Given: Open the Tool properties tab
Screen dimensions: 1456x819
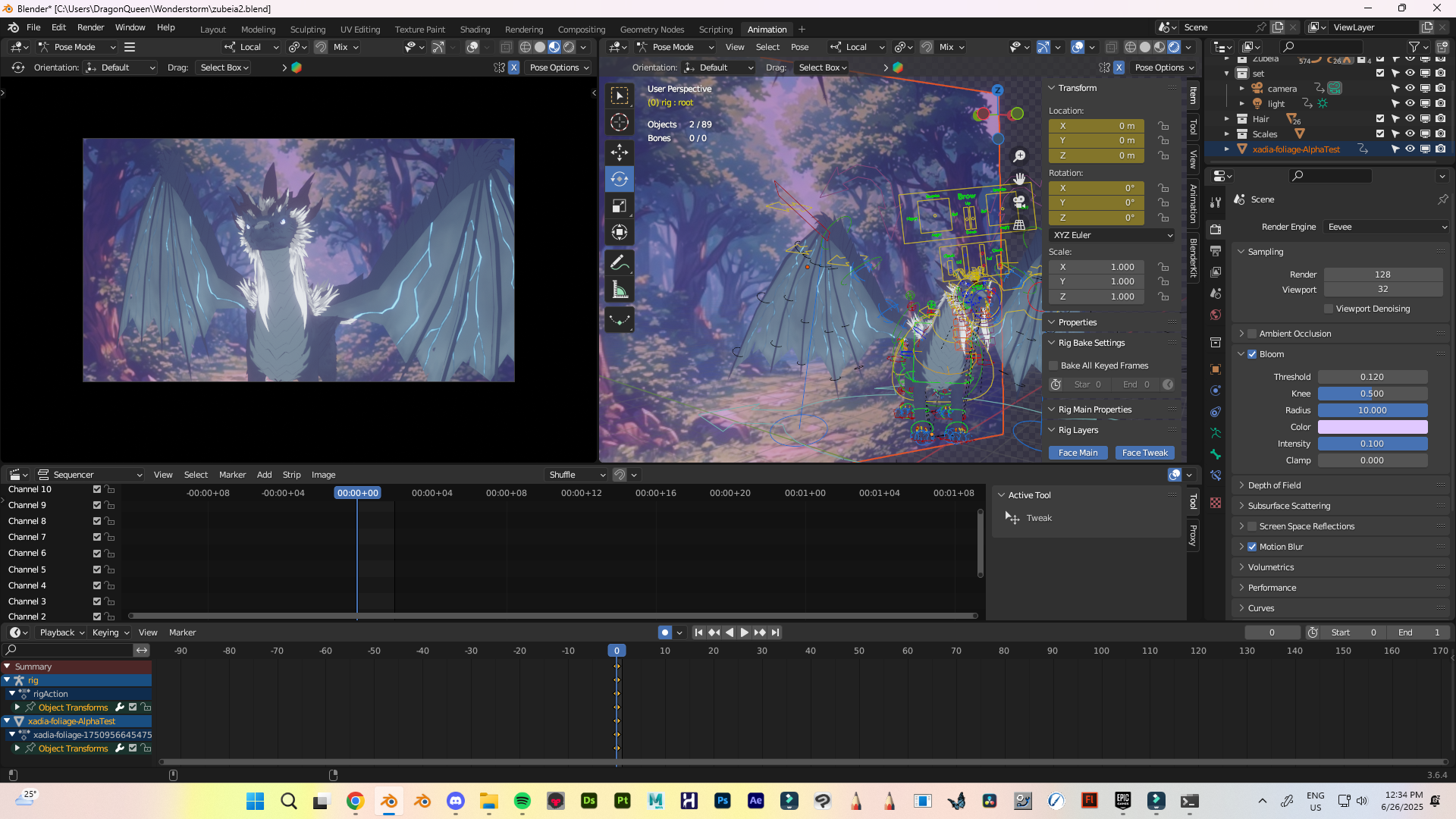Looking at the screenshot, I should coord(1216,202).
